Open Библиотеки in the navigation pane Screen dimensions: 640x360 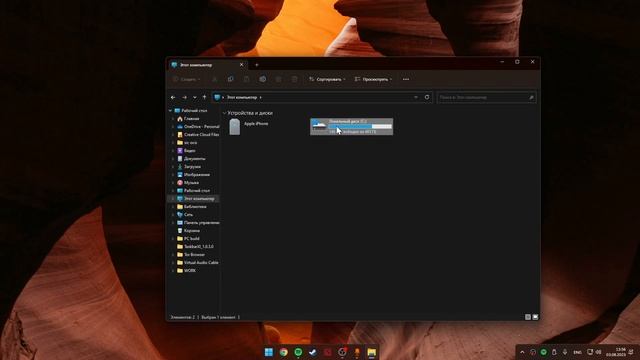click(x=191, y=207)
